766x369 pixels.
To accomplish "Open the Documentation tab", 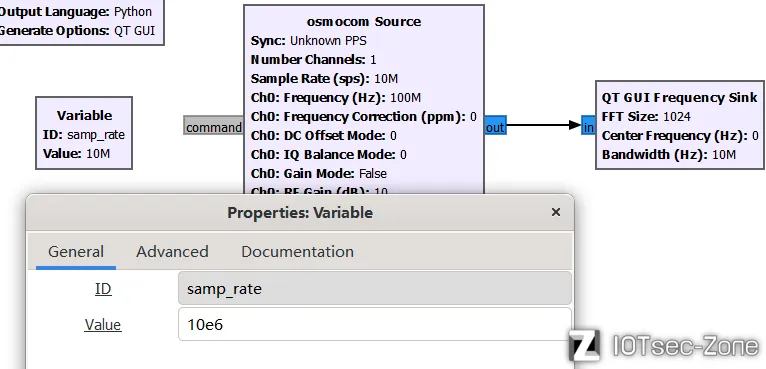I will pyautogui.click(x=297, y=252).
